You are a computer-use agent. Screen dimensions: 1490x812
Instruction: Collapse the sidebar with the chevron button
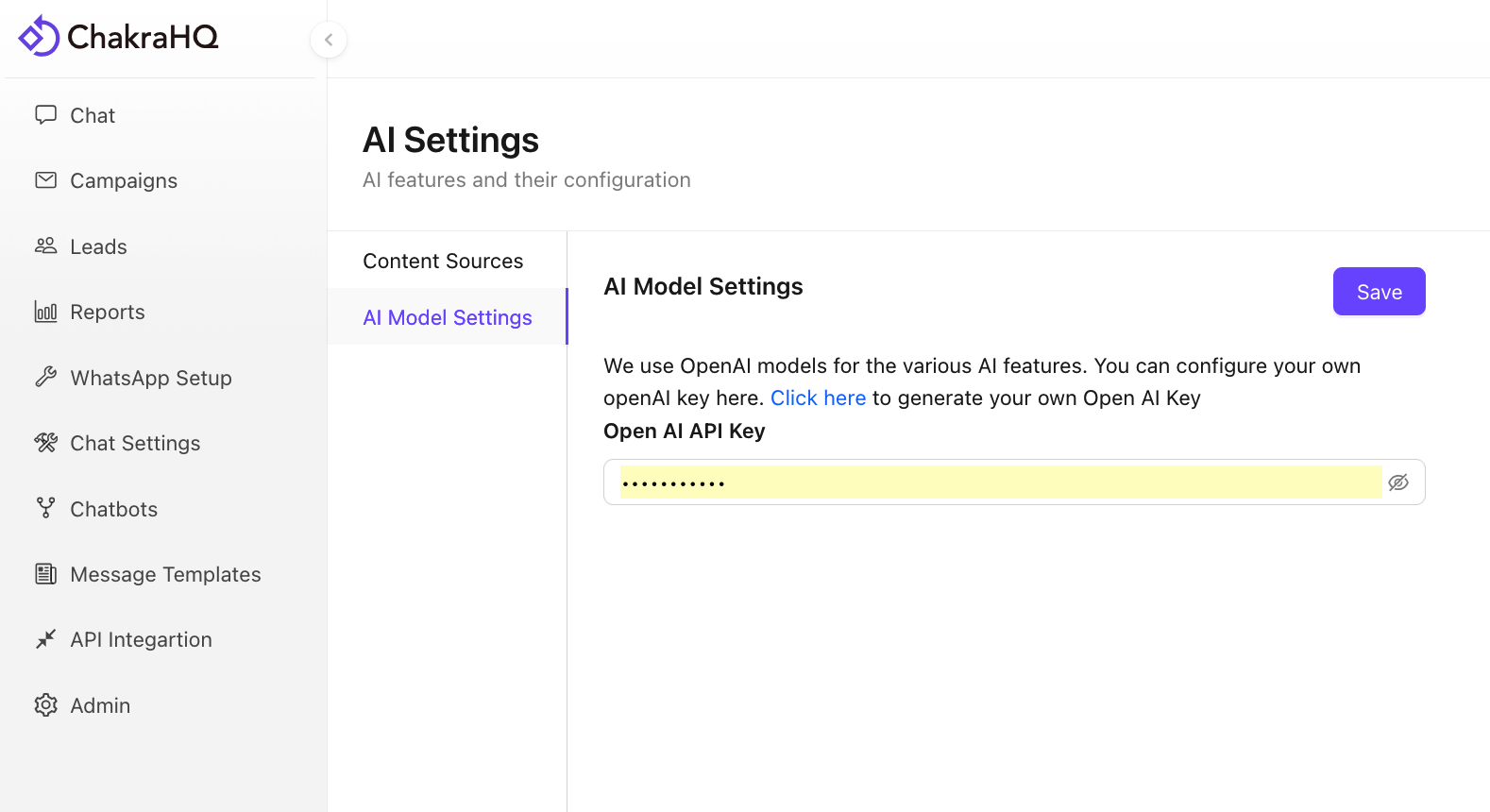point(329,40)
